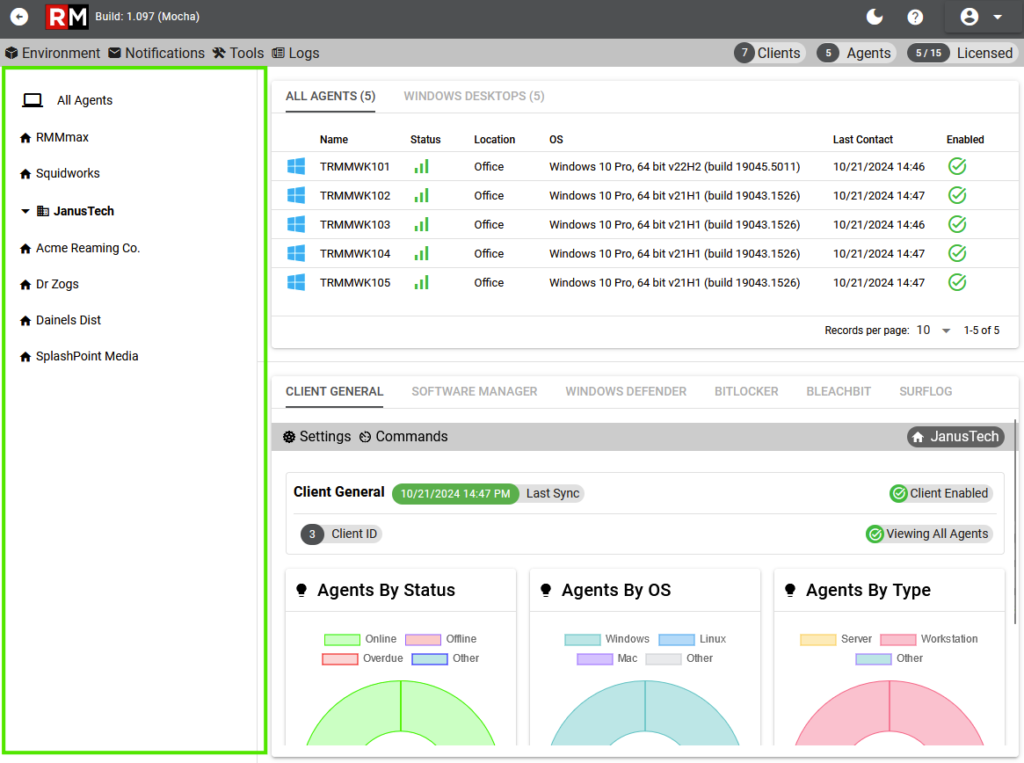Screen dimensions: 1024x763
Task: Click the RM logo icon
Action: tap(67, 17)
